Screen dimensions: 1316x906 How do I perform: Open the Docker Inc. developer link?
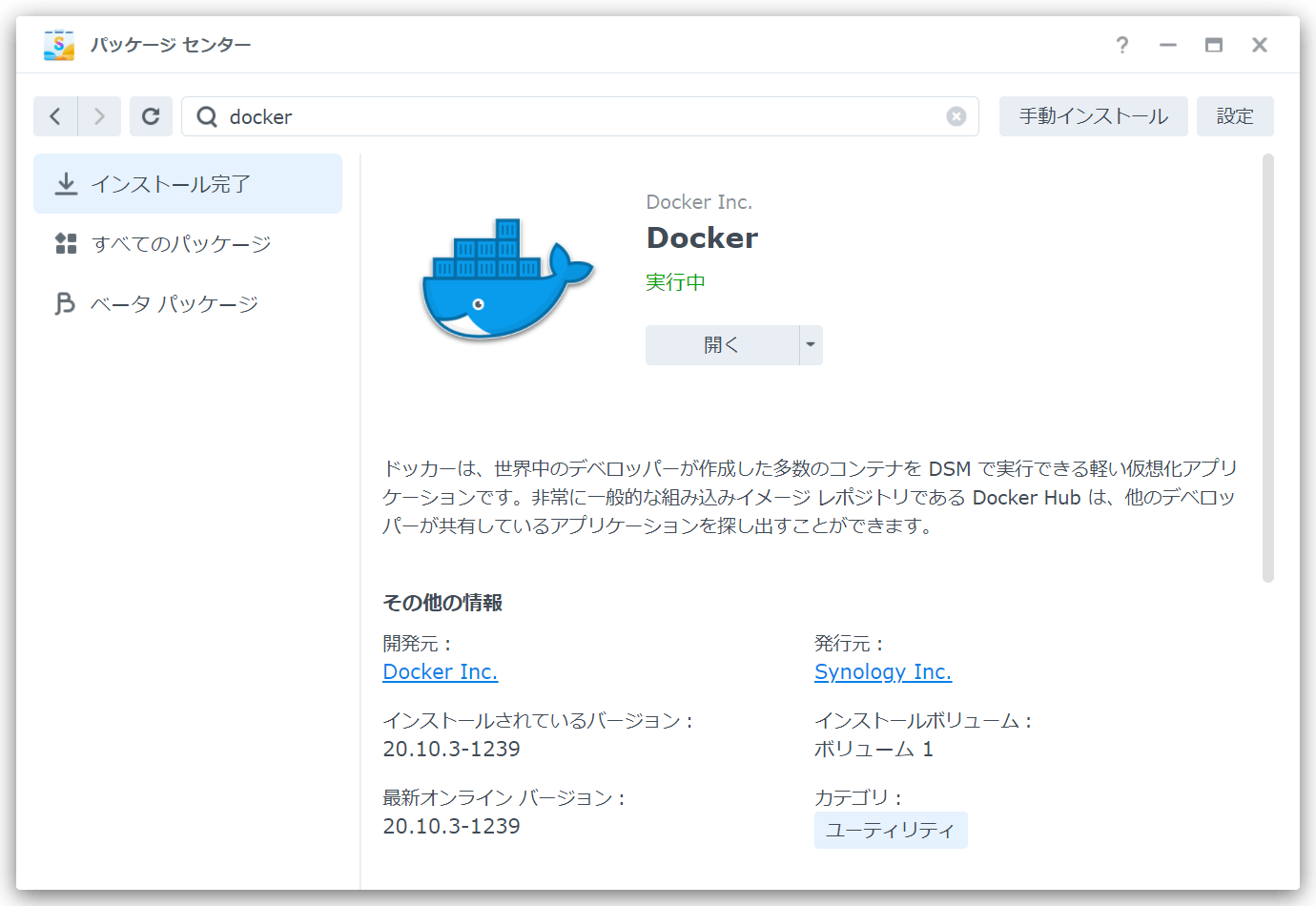point(440,671)
